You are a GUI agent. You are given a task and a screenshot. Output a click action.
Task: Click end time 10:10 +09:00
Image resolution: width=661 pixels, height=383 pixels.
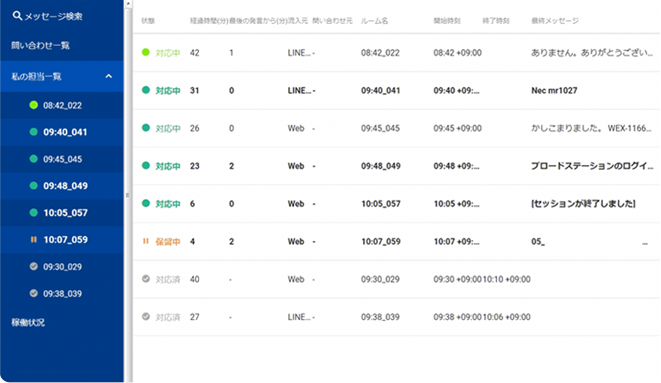[506, 279]
